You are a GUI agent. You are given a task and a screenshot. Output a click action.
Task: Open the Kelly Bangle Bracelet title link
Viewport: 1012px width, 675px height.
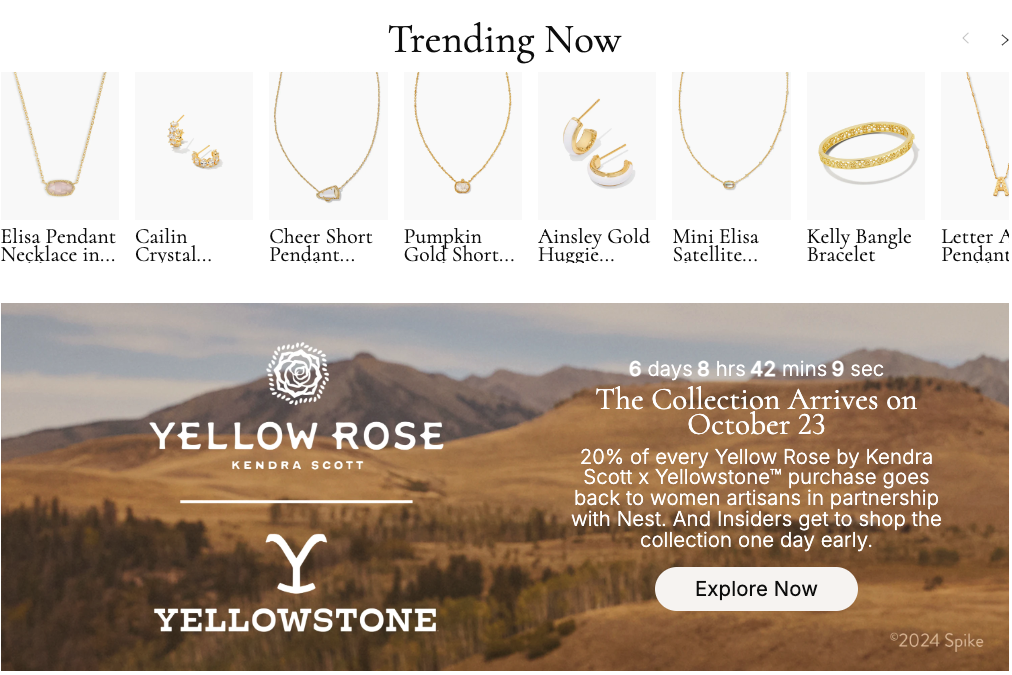point(859,245)
